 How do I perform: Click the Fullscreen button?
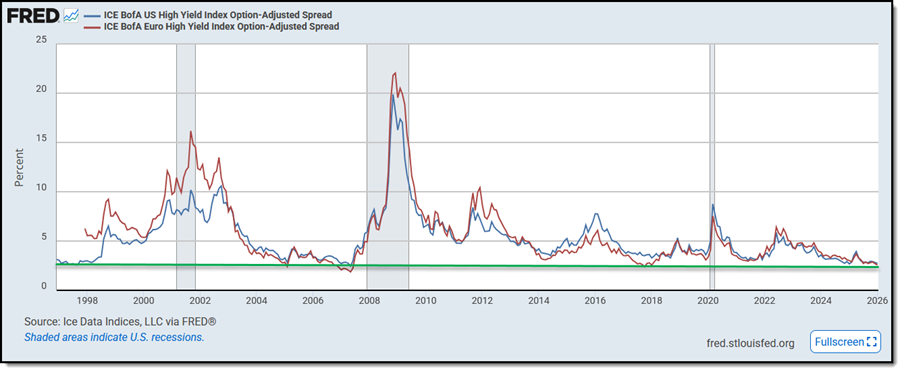pyautogui.click(x=845, y=342)
